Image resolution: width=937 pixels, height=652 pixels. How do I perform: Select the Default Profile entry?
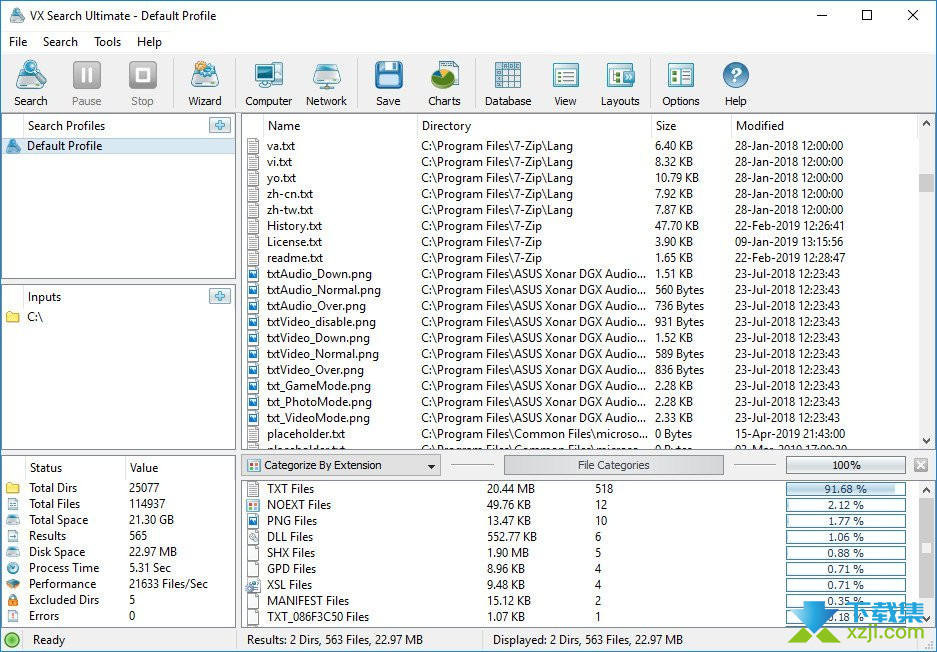119,146
